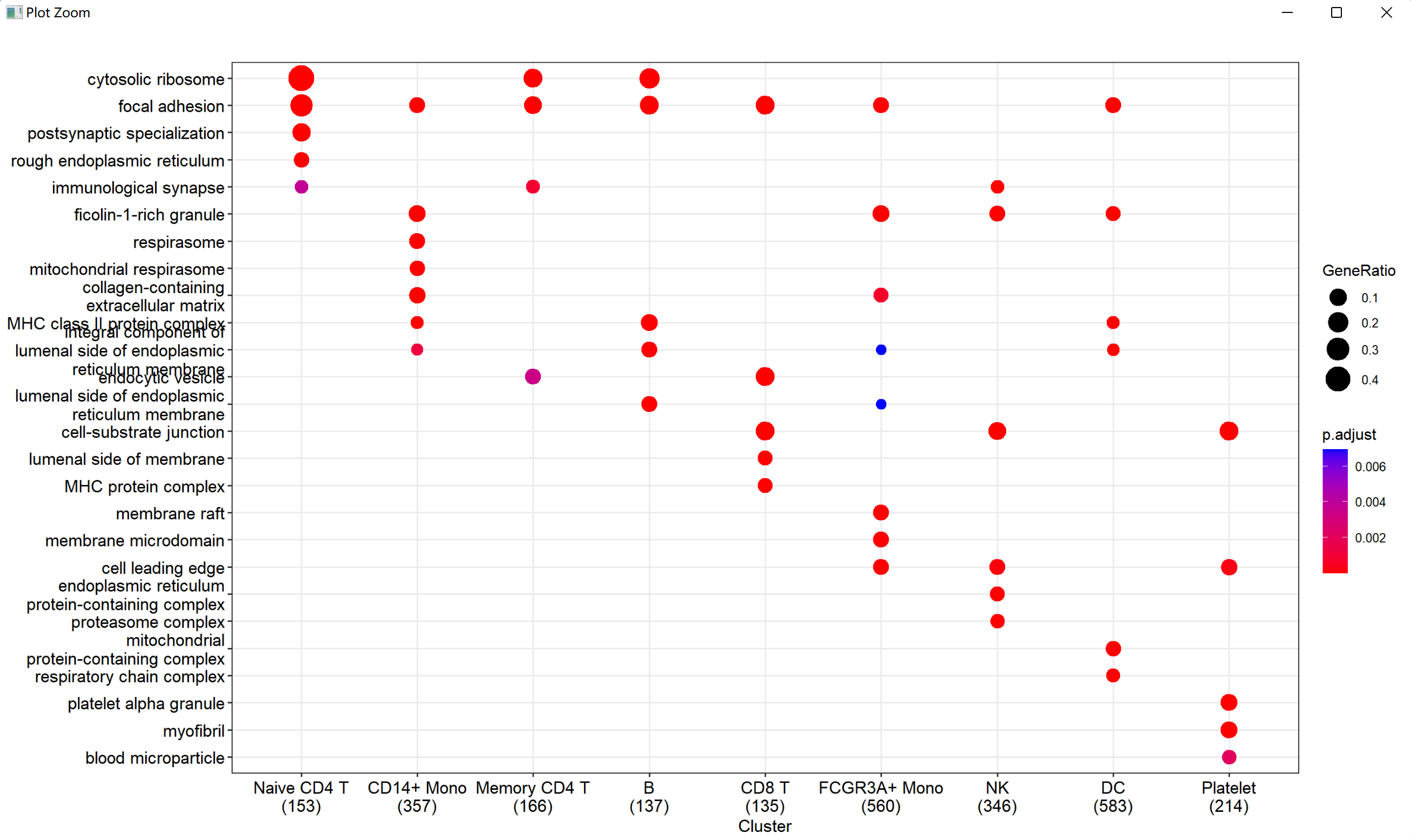Click the 'Naive CD4 T (153)' cluster label
The image size is (1411, 840).
click(x=301, y=796)
